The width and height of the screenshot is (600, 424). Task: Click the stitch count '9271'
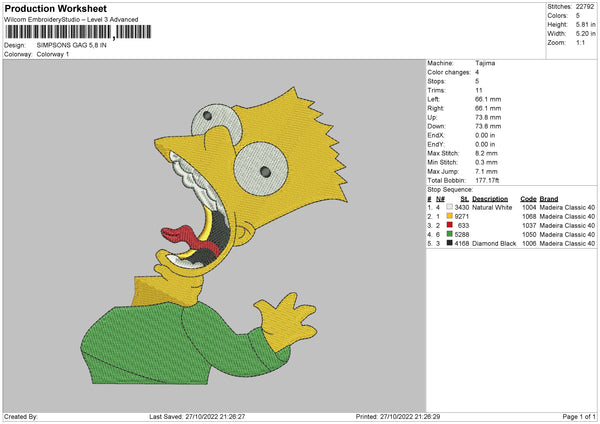point(461,217)
